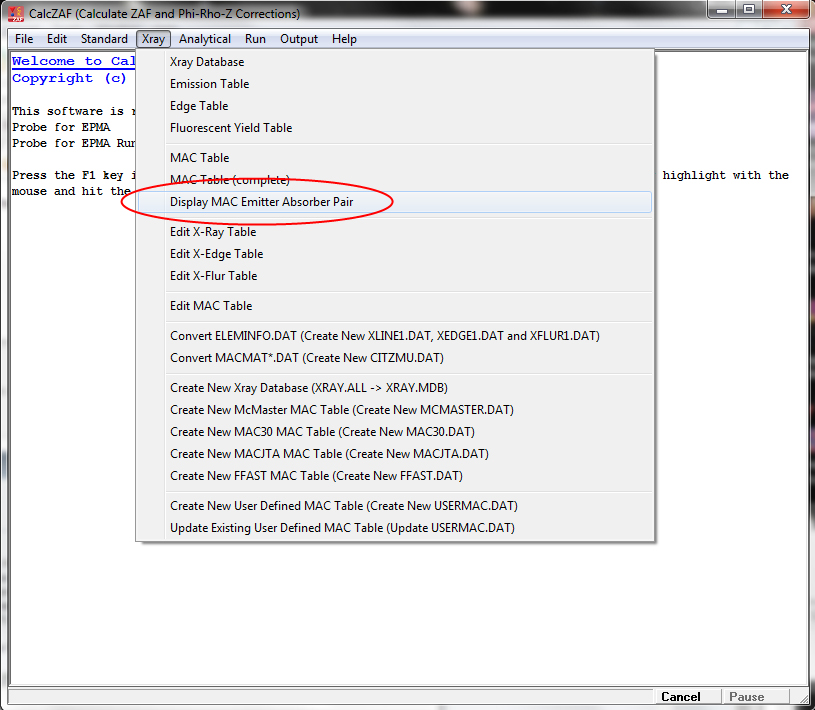Screen dimensions: 815x710
Task: Select Create New FFAST MAC Table
Action: click(x=316, y=476)
